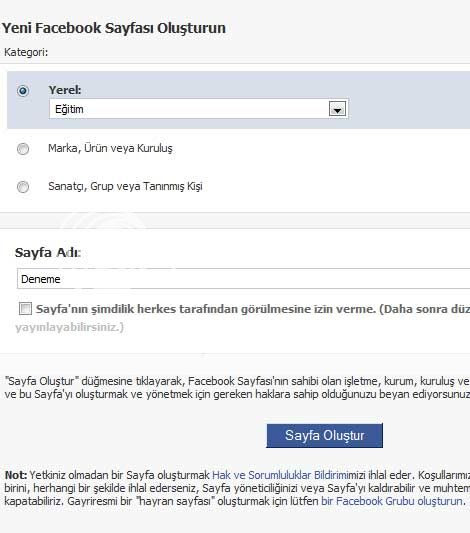470x533 pixels.
Task: Click the Kategori label
Action: pos(26,52)
